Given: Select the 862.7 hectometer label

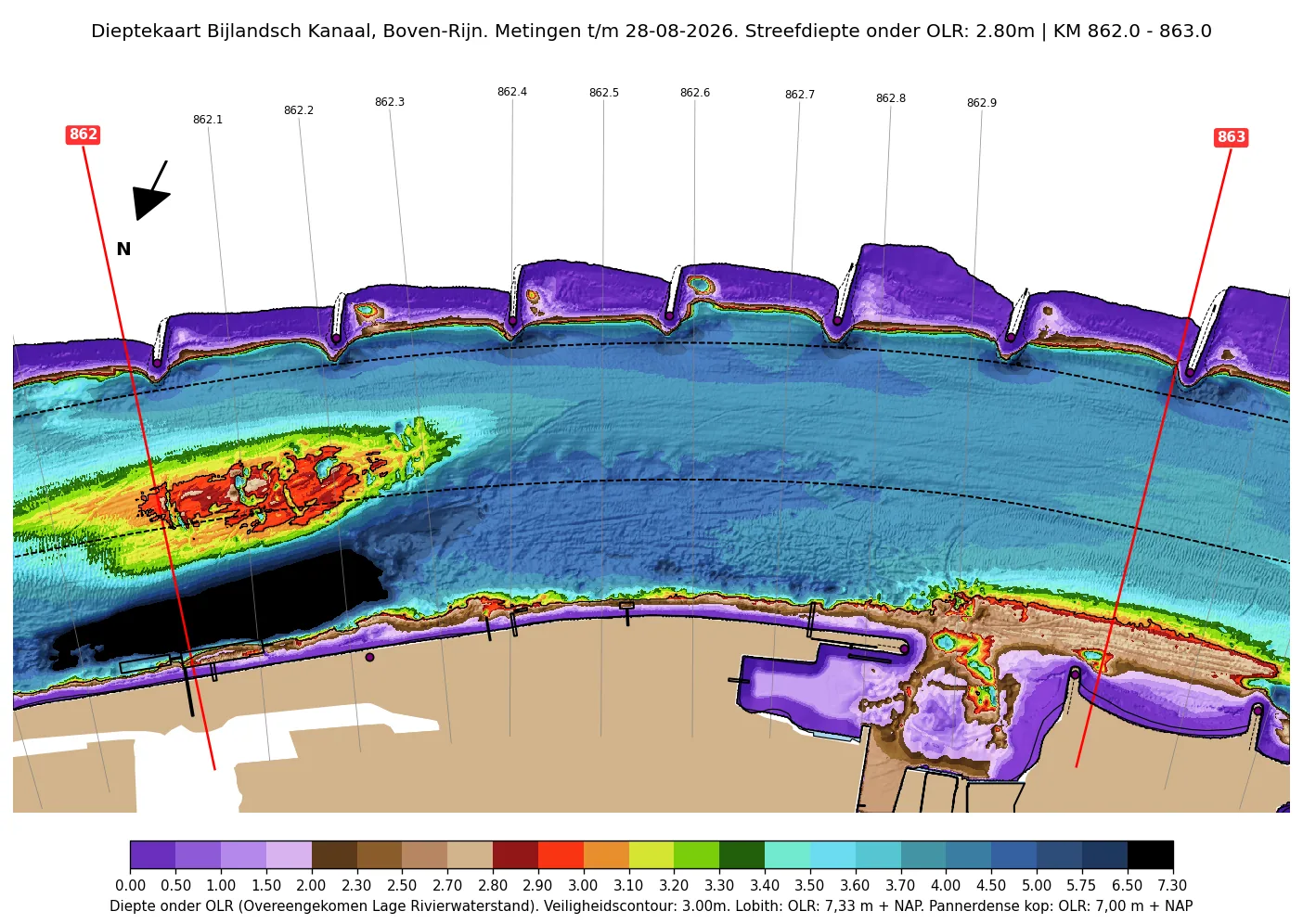Looking at the screenshot, I should [x=800, y=95].
